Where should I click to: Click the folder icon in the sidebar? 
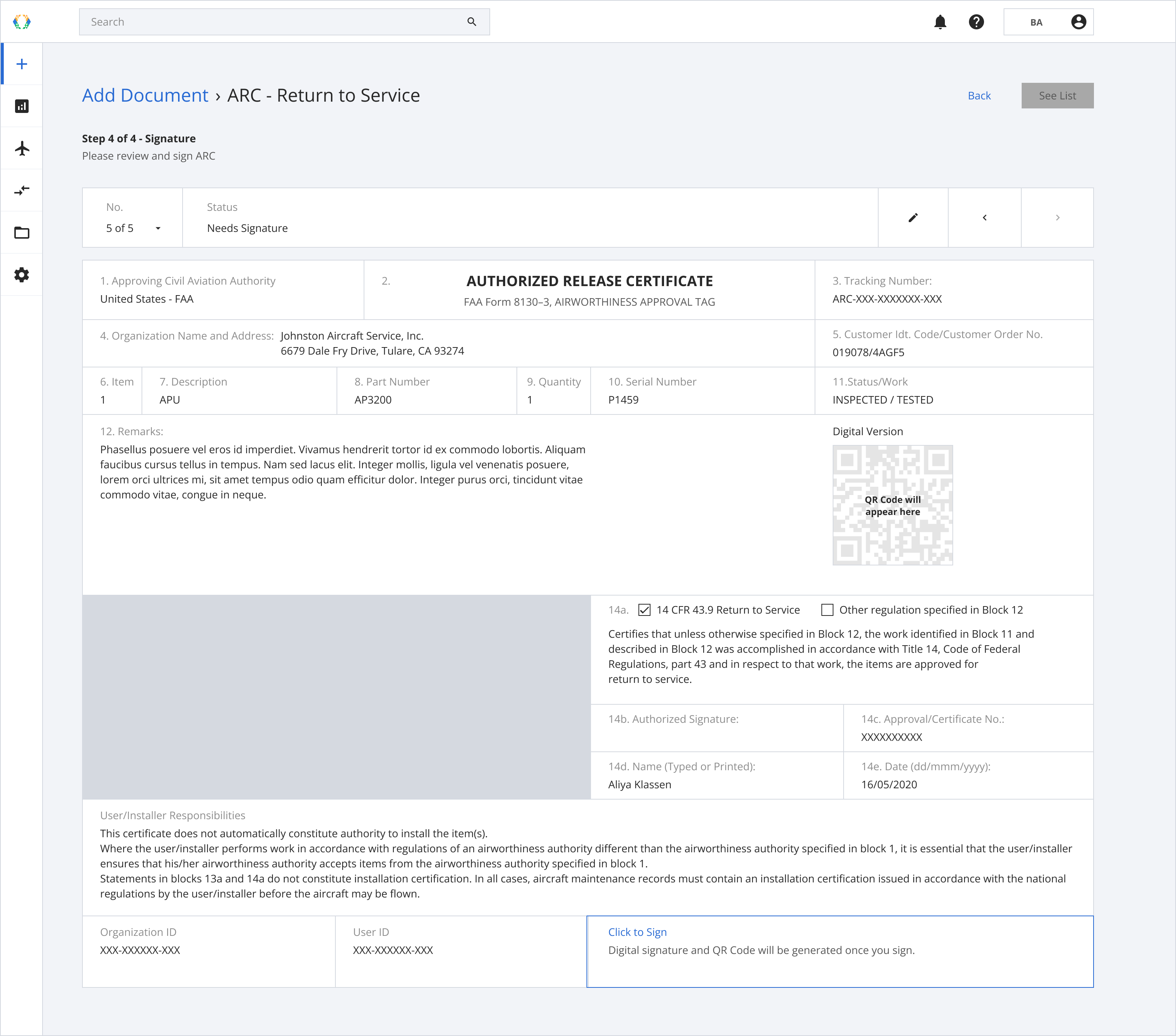point(21,232)
